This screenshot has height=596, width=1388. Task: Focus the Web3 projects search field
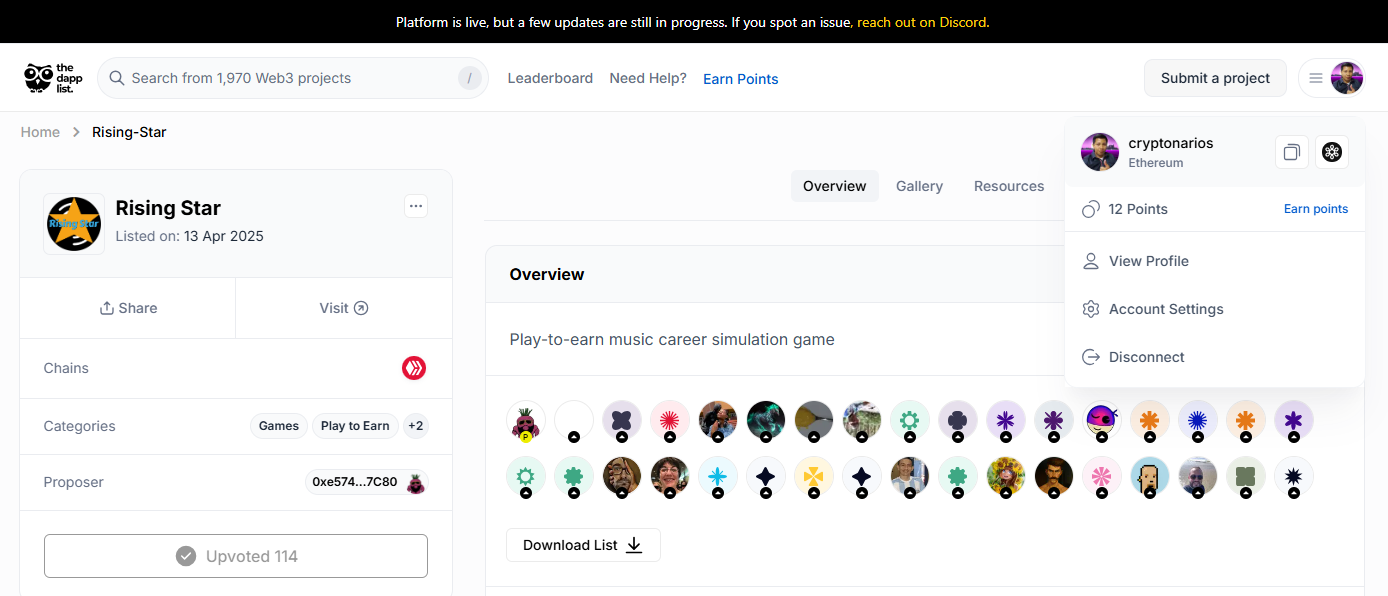[x=293, y=78]
